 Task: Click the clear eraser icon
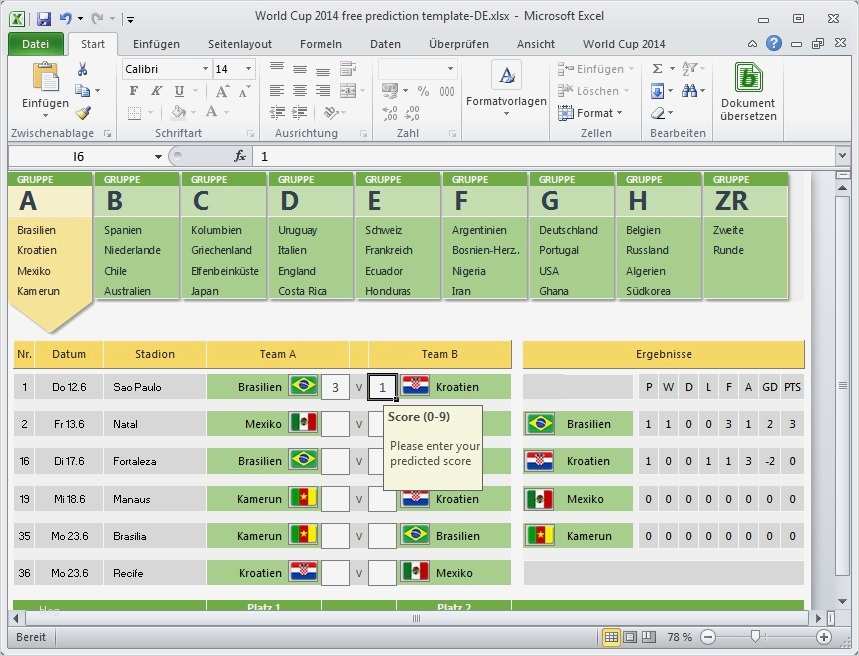pyautogui.click(x=657, y=113)
